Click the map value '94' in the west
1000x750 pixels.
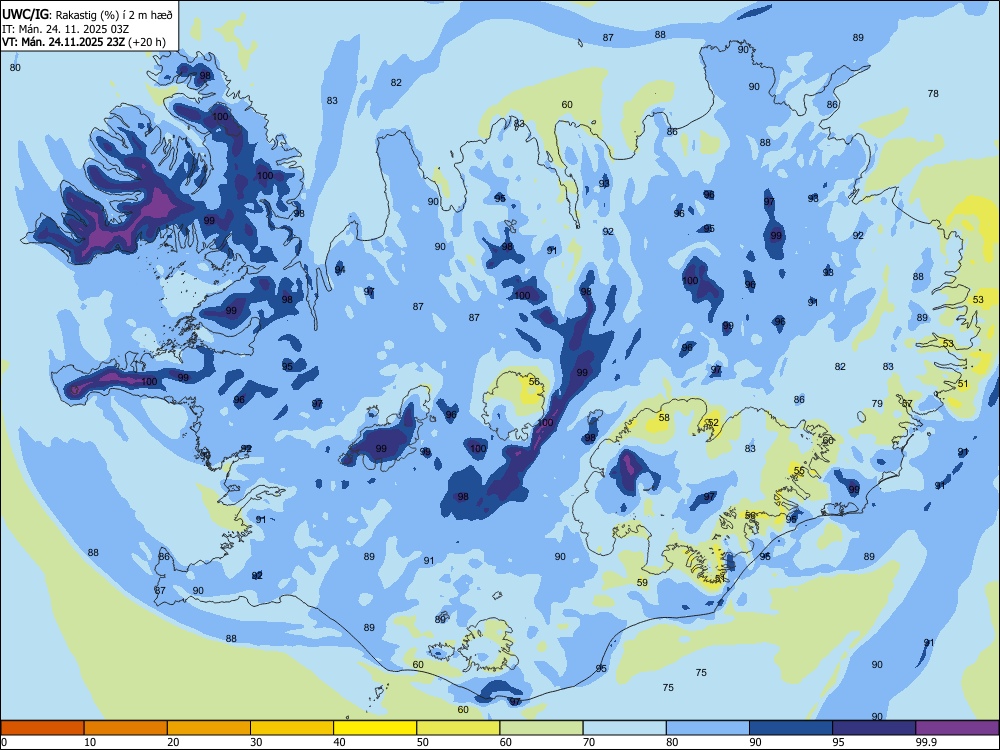click(x=341, y=270)
